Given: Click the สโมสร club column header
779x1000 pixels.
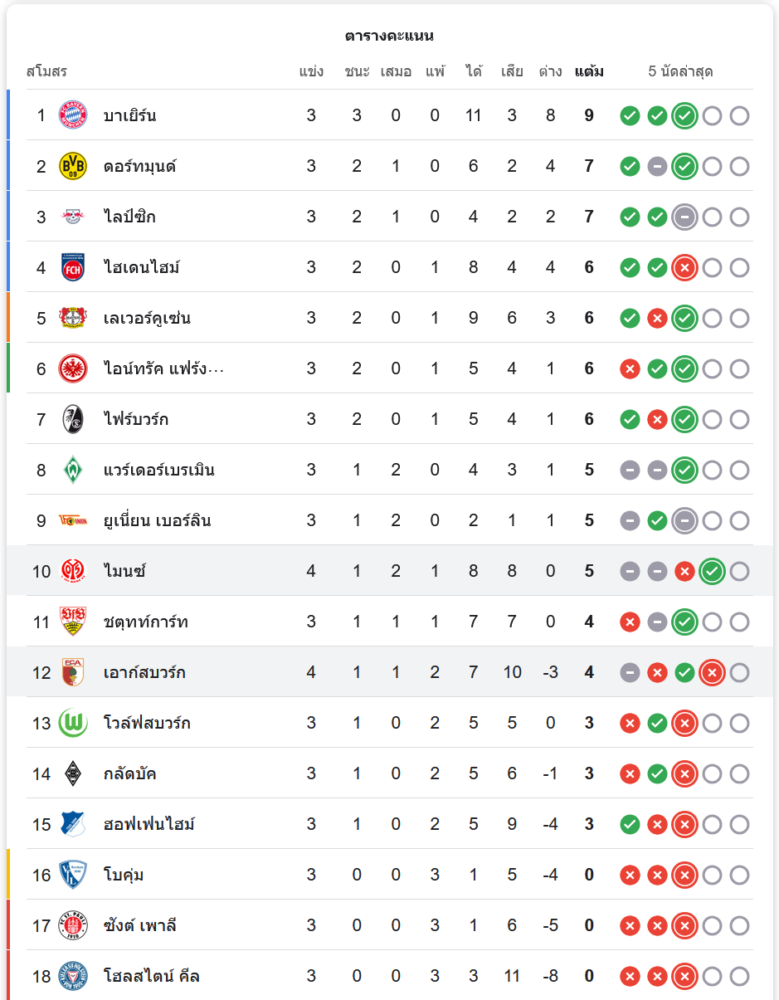Looking at the screenshot, I should coord(46,72).
